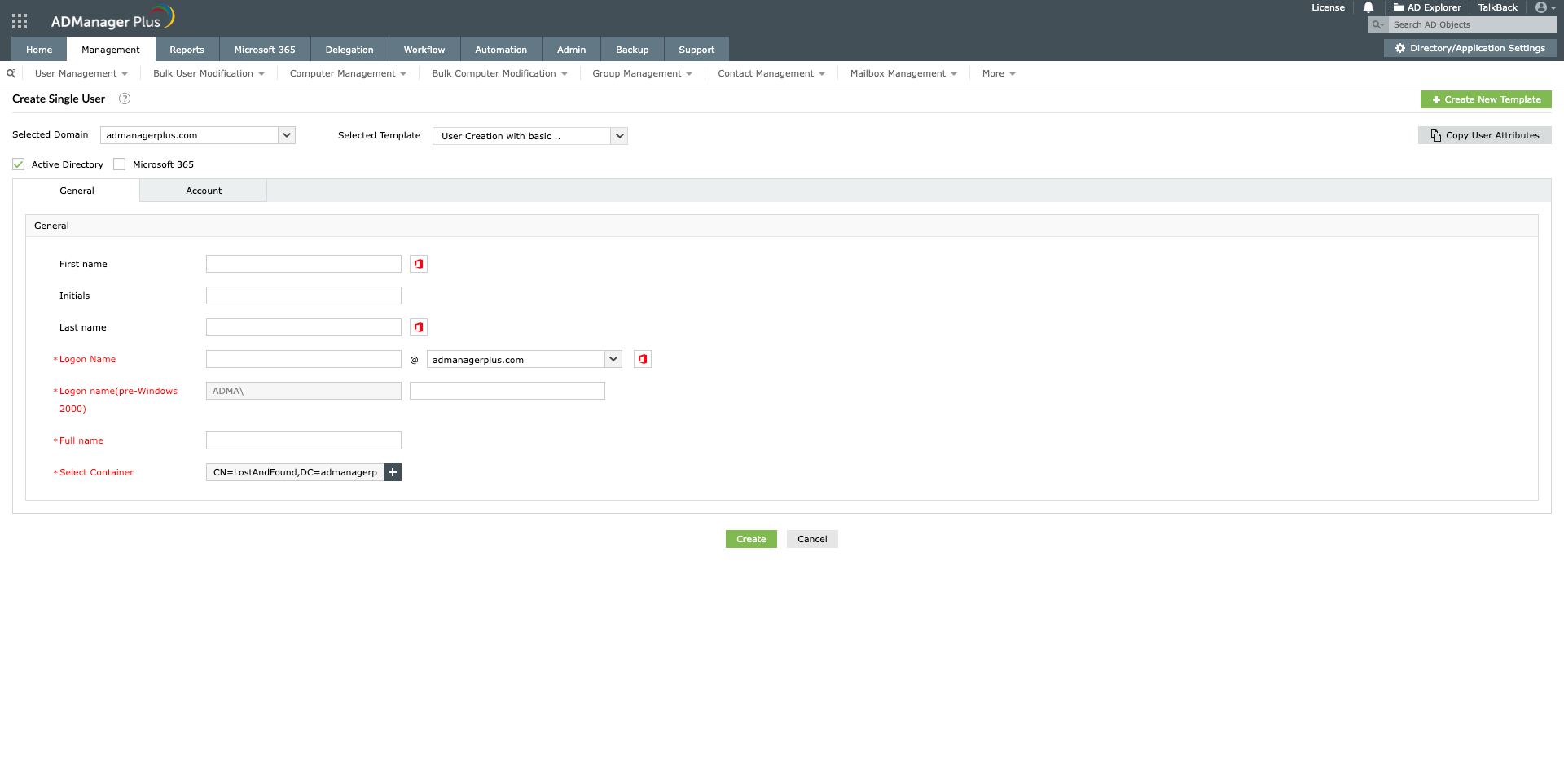This screenshot has width=1564, height=784.
Task: Select the Management tab
Action: coord(111,50)
